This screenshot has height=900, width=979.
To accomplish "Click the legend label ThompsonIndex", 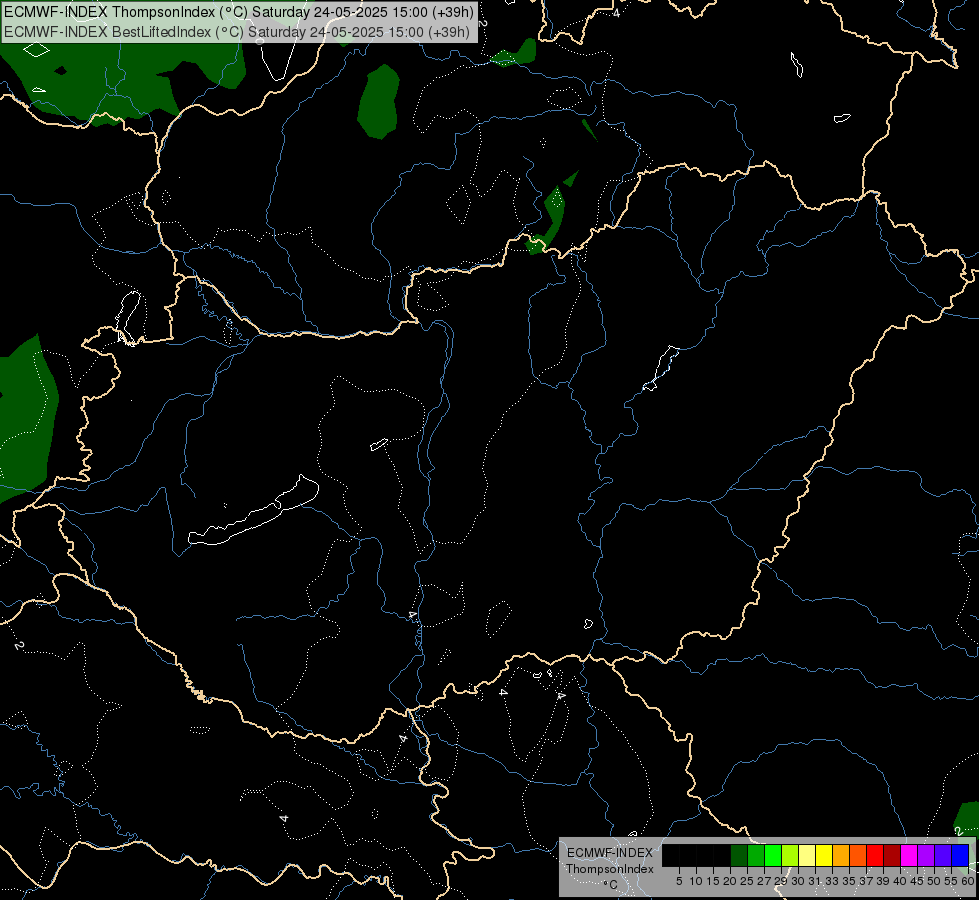I will tap(610, 869).
